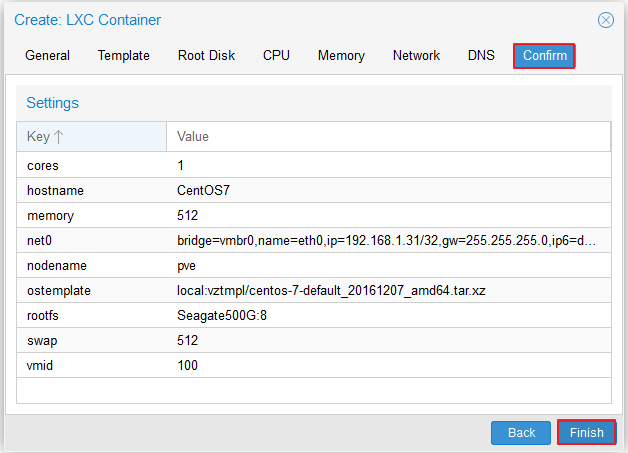The image size is (628, 453).
Task: Select the cores settings row
Action: [x=314, y=165]
